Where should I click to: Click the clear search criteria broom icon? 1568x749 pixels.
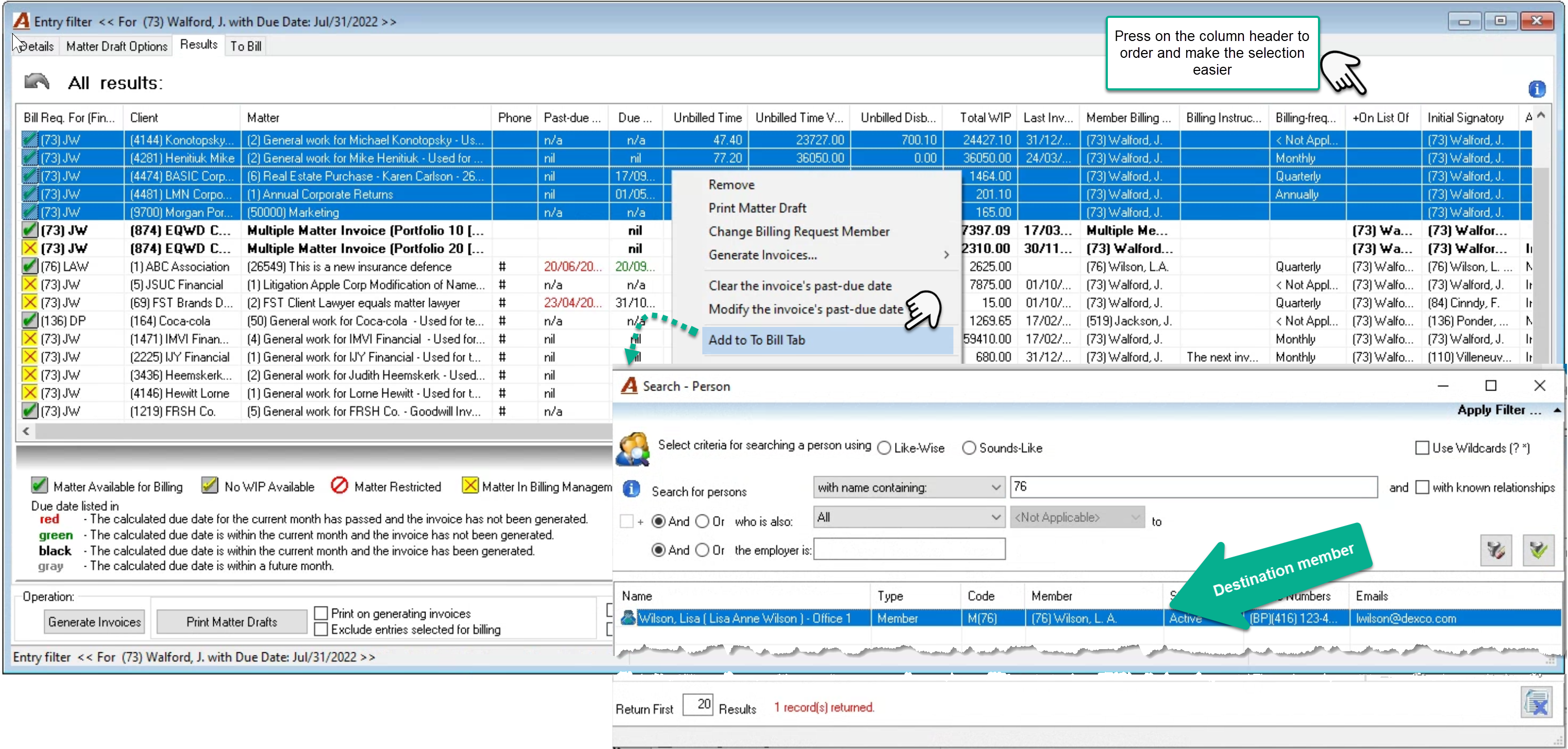[x=1496, y=550]
